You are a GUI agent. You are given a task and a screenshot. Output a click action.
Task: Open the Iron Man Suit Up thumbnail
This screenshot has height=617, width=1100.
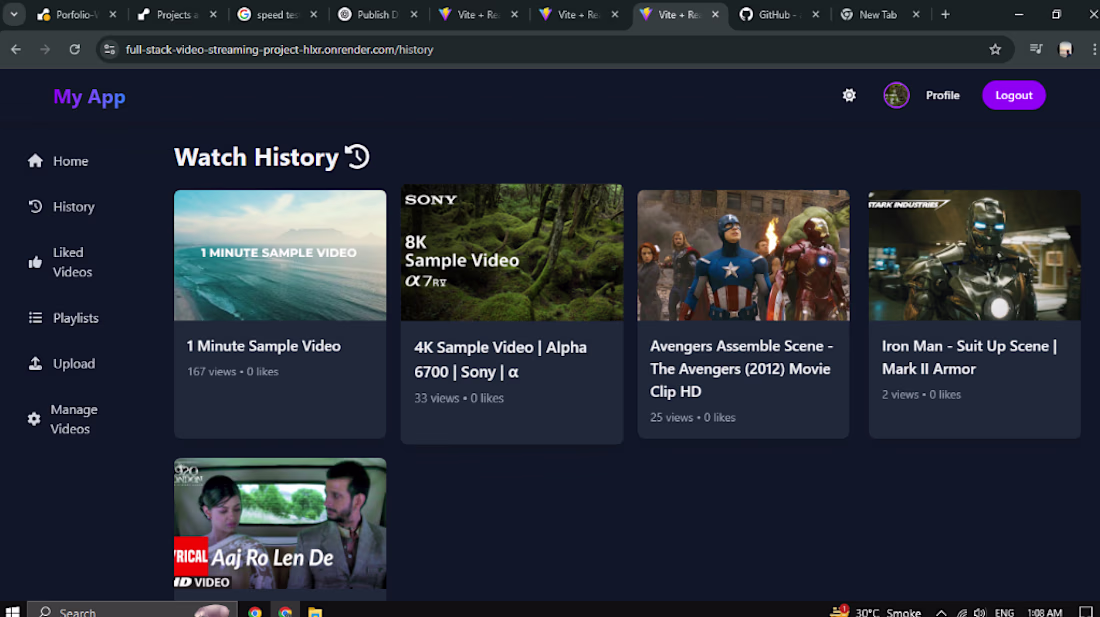974,255
